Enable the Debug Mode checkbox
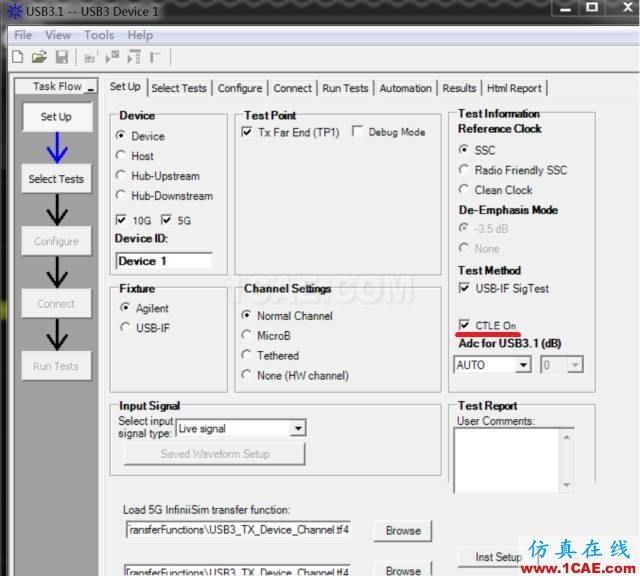 pos(357,131)
